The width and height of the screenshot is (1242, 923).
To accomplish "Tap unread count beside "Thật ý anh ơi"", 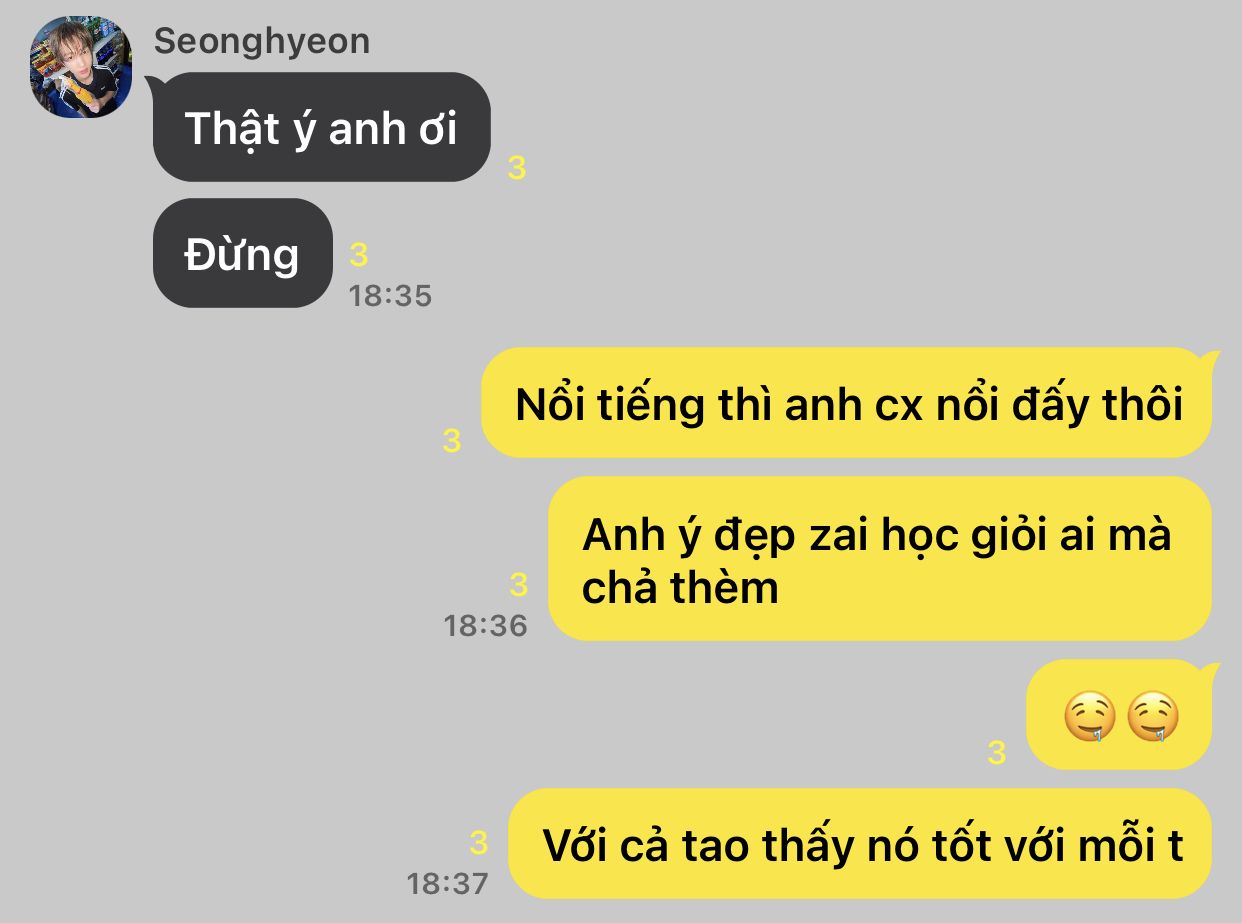I will pyautogui.click(x=516, y=168).
